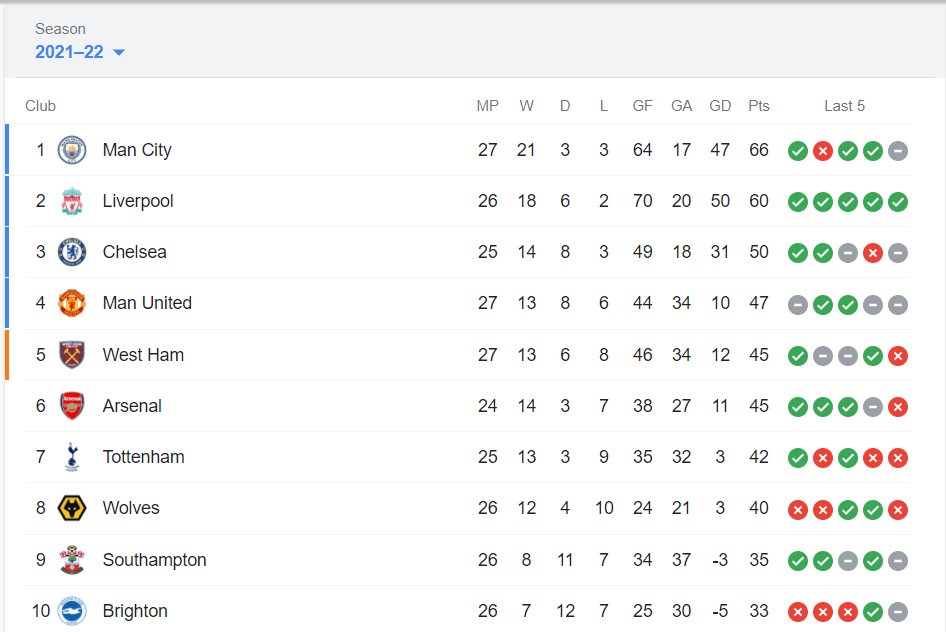Click the Arsenal club crest
This screenshot has height=632, width=946.
[72, 406]
